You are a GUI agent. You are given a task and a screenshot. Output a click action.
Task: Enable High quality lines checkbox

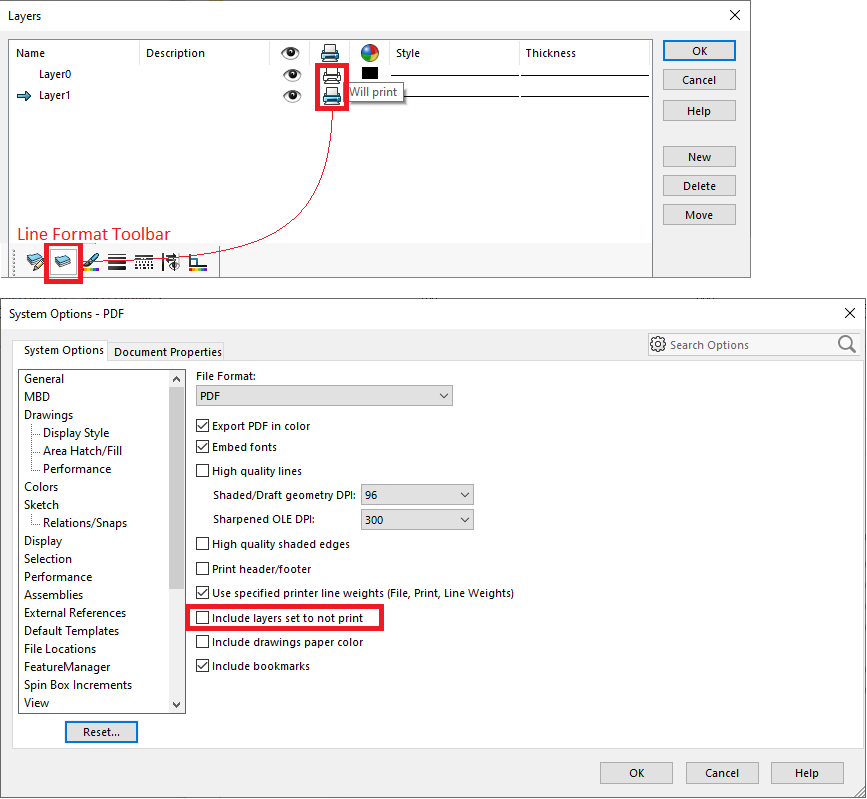pyautogui.click(x=203, y=471)
